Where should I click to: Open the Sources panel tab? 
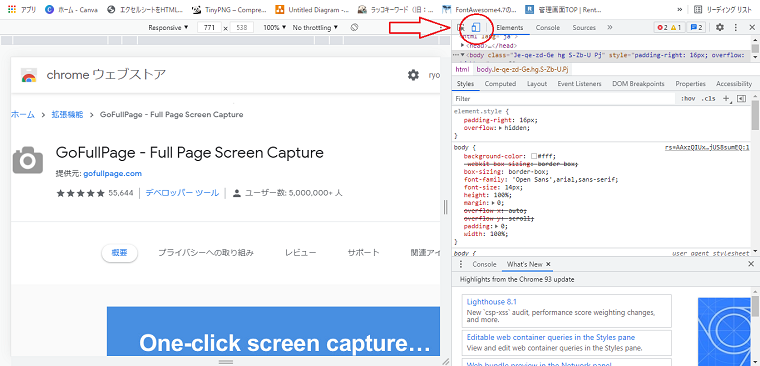click(584, 28)
